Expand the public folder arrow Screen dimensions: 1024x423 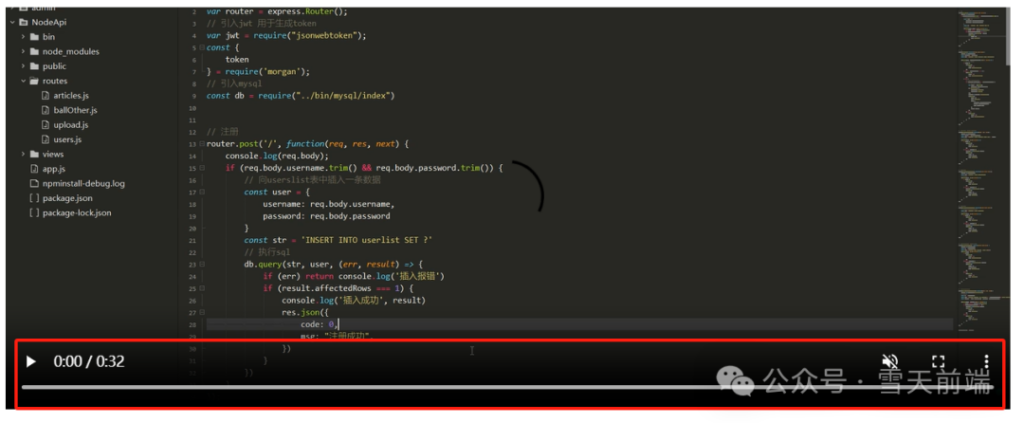(x=24, y=66)
